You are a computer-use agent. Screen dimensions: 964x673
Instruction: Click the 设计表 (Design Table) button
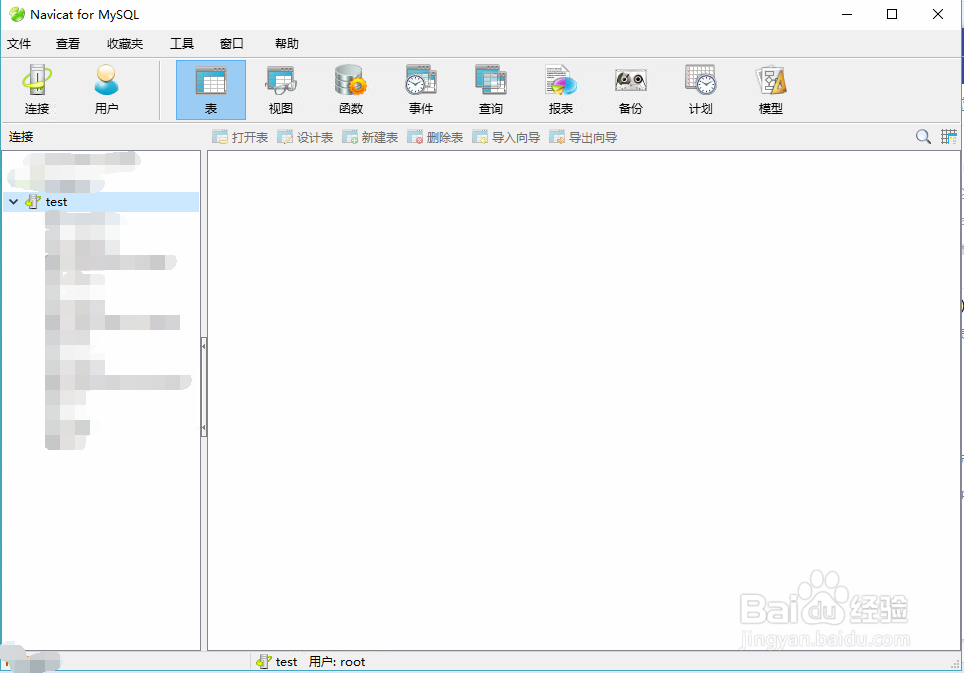point(305,137)
